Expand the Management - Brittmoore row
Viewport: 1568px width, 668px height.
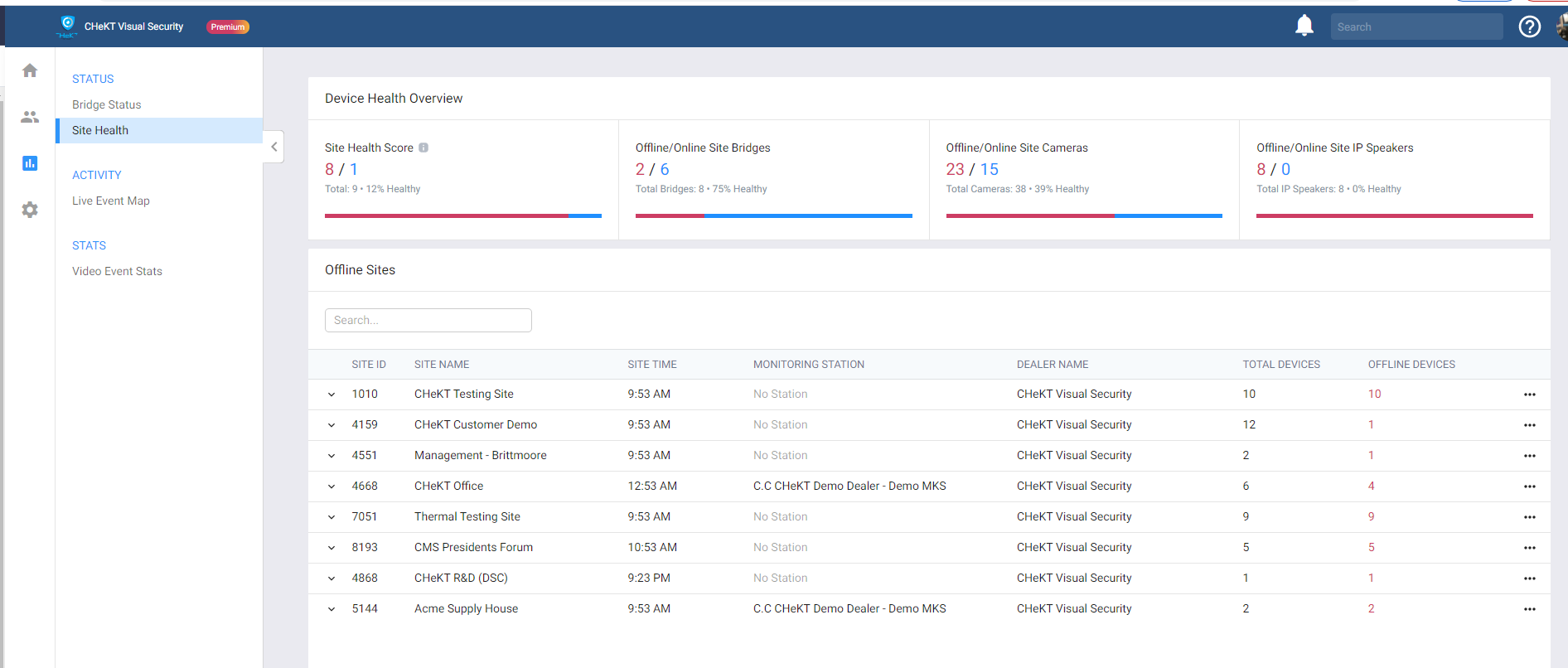(x=332, y=456)
